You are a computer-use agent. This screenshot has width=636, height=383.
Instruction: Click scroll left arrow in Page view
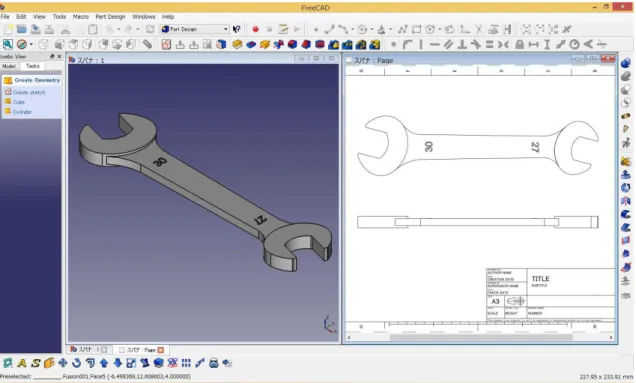pos(349,337)
